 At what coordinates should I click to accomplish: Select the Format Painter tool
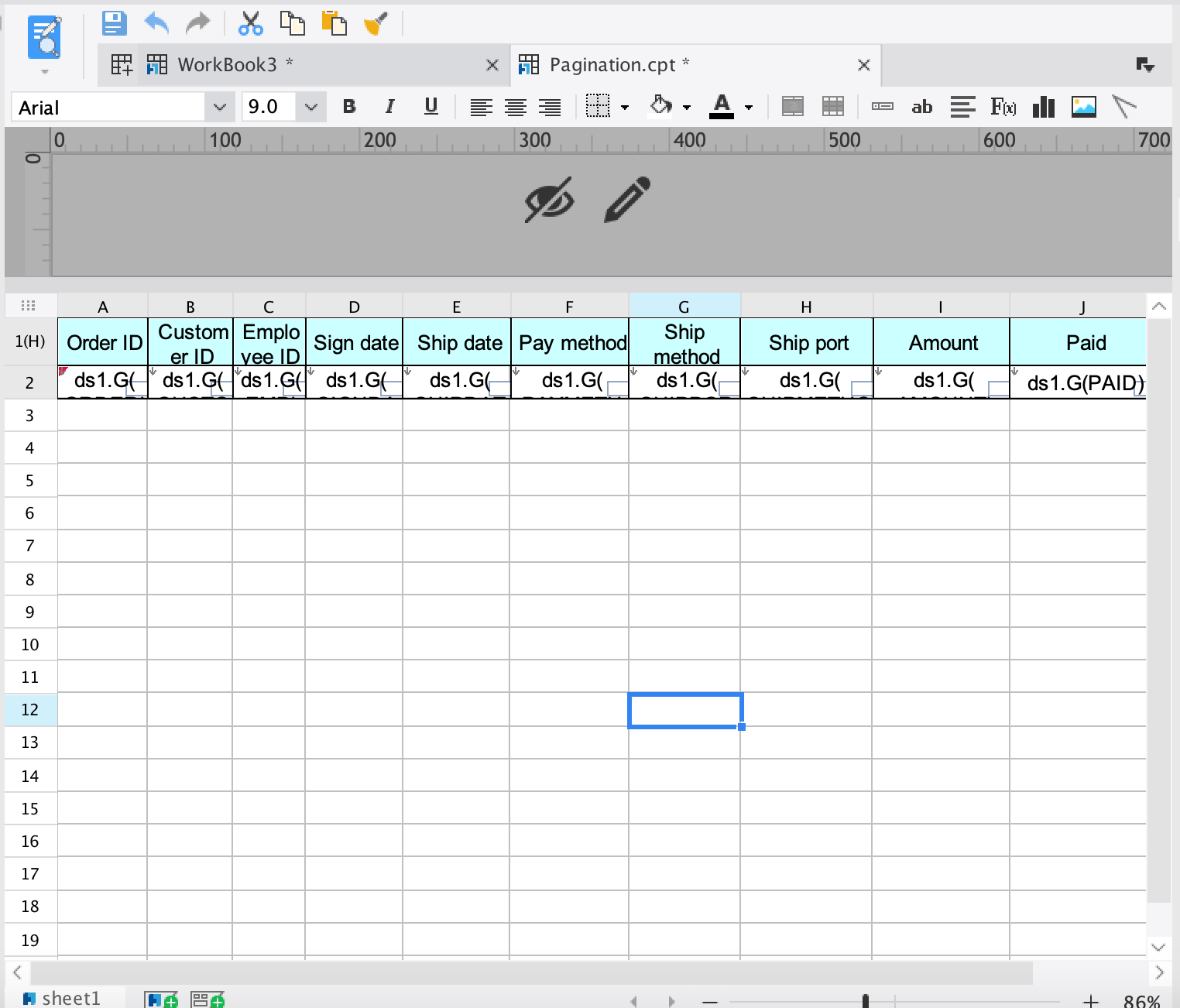[377, 23]
